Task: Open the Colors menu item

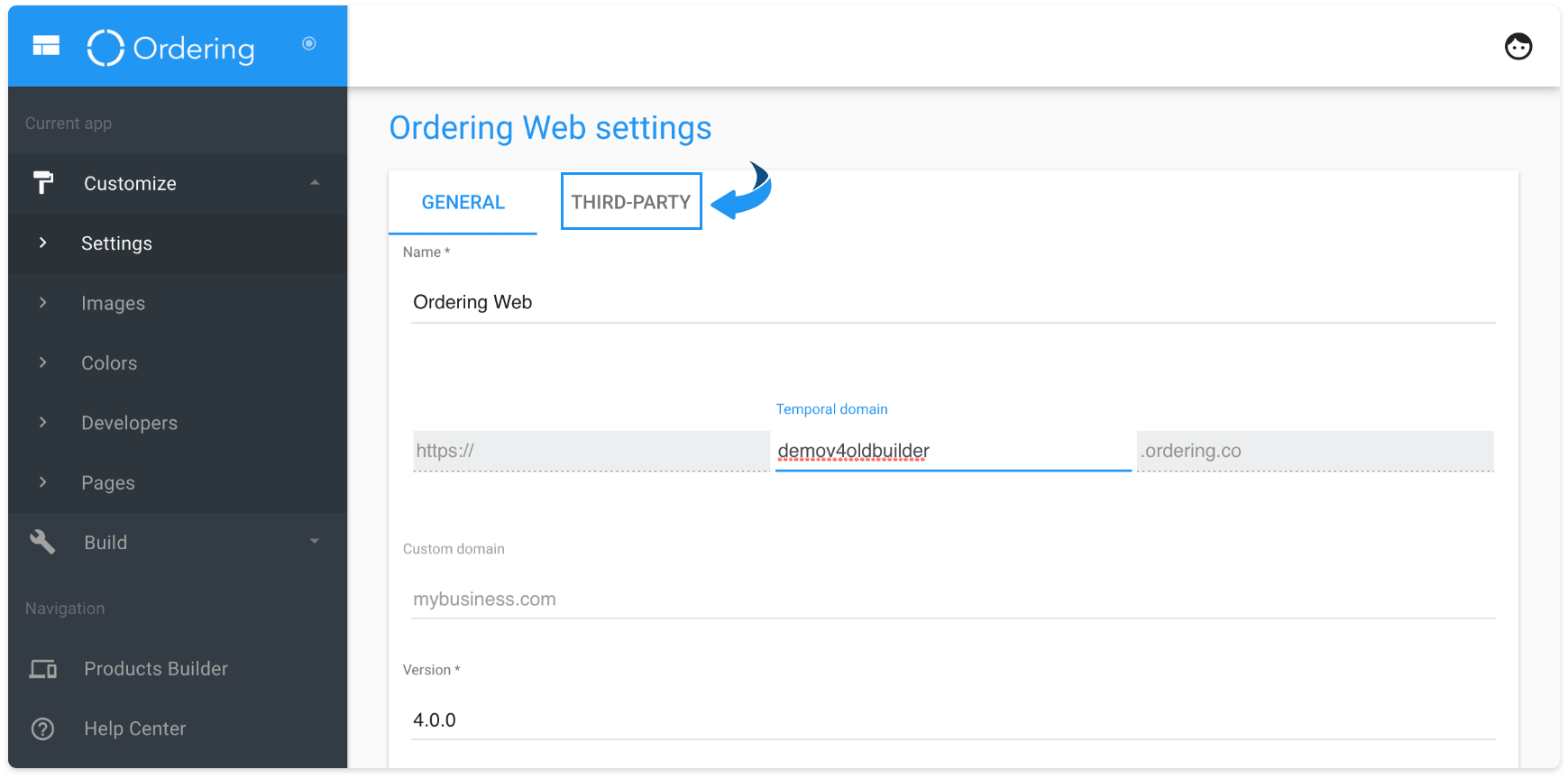Action: (109, 363)
